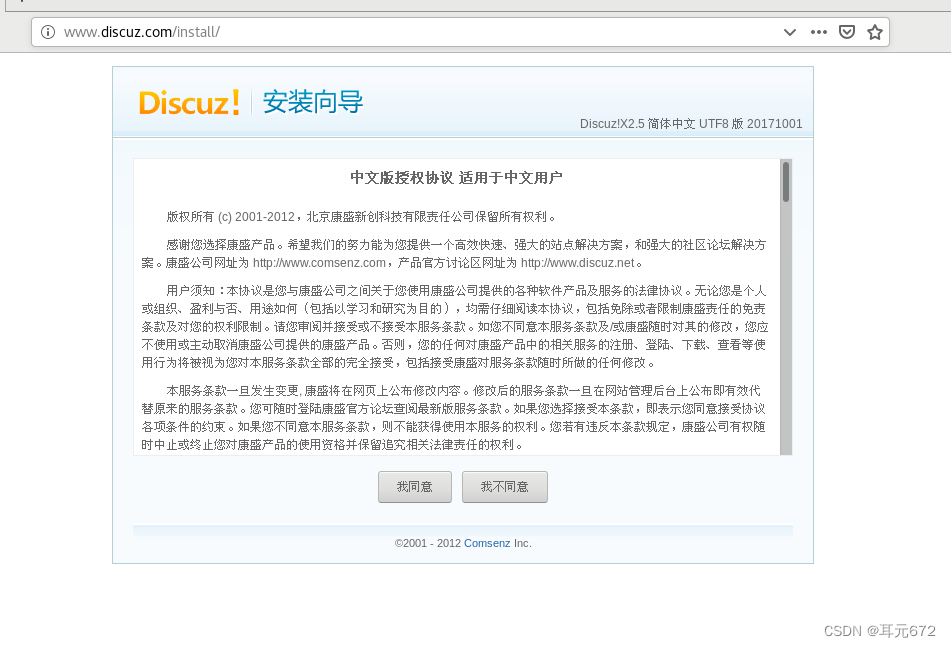The image size is (951, 647).
Task: Click the 我同意 button
Action: pyautogui.click(x=415, y=487)
